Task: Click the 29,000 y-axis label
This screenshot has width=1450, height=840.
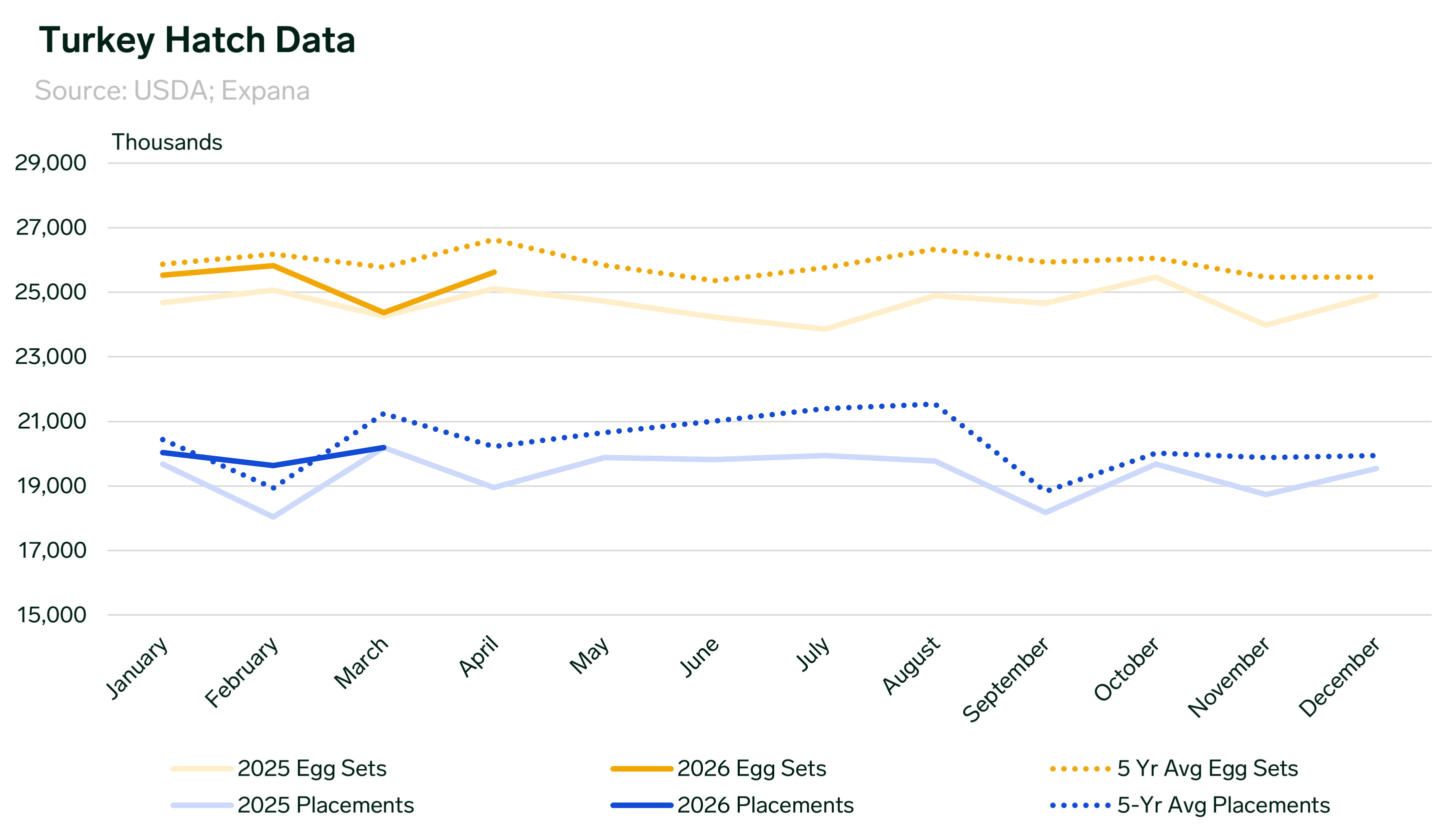Action: coord(50,163)
